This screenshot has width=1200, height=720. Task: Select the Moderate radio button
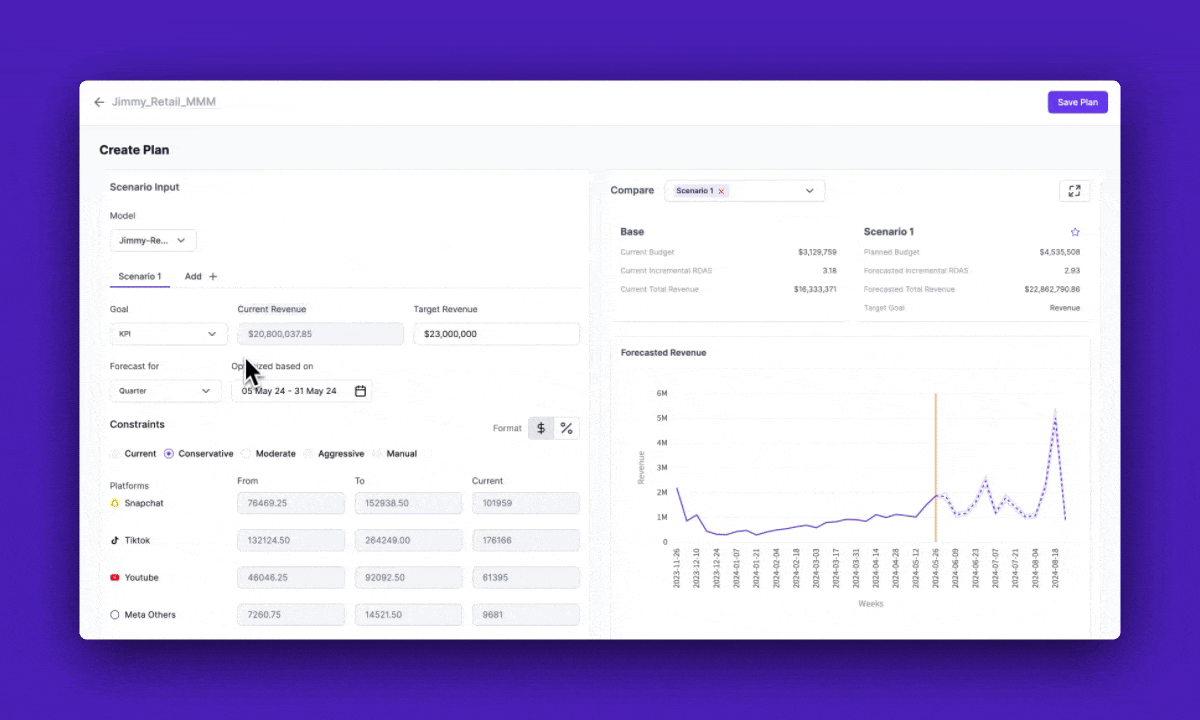pos(246,454)
